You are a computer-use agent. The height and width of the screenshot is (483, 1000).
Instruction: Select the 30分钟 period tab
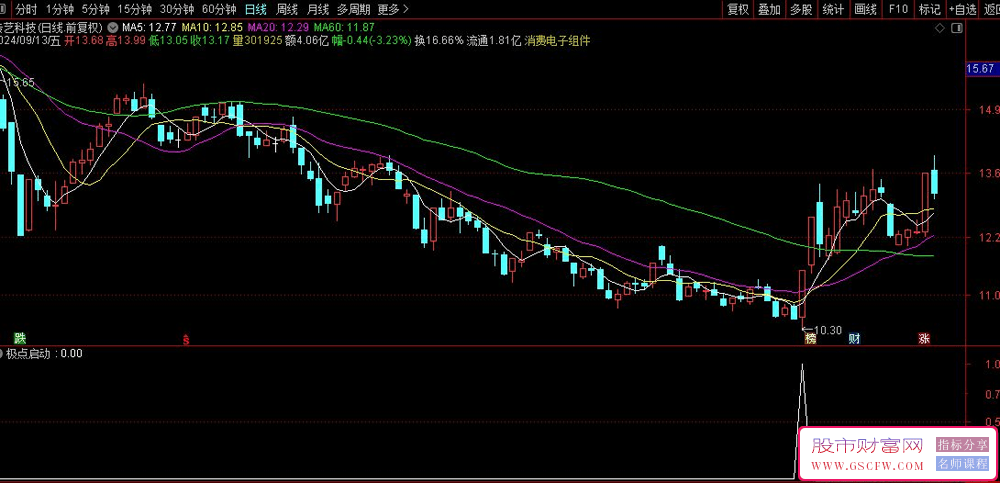(177, 9)
